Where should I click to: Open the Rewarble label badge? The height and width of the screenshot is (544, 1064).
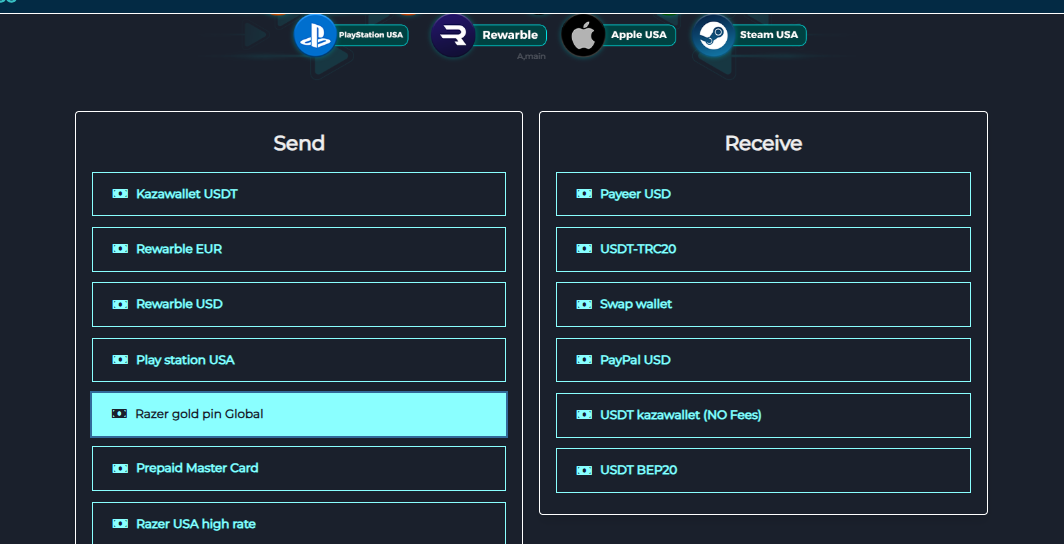pyautogui.click(x=510, y=35)
